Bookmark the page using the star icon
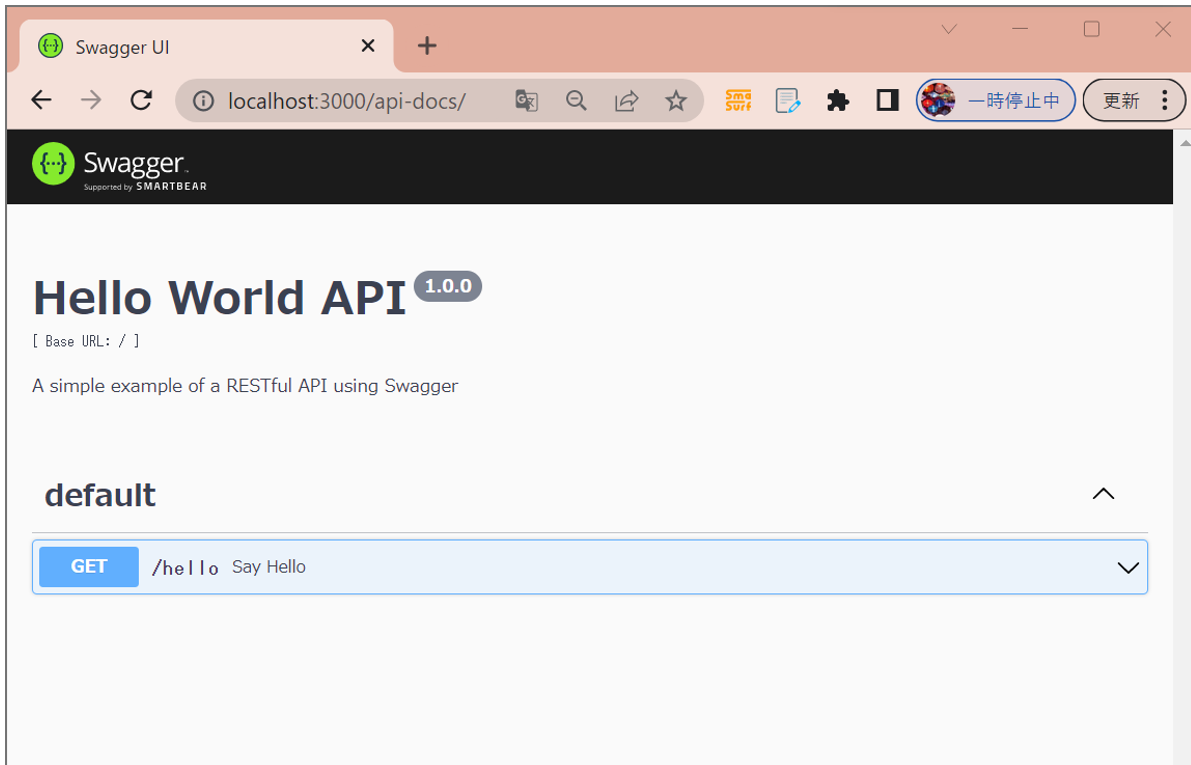Image resolution: width=1191 pixels, height=765 pixels. [x=676, y=100]
